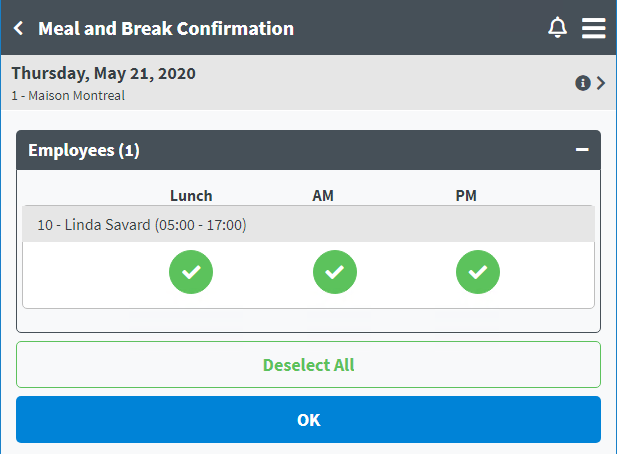Go back using the header arrow

pos(18,28)
